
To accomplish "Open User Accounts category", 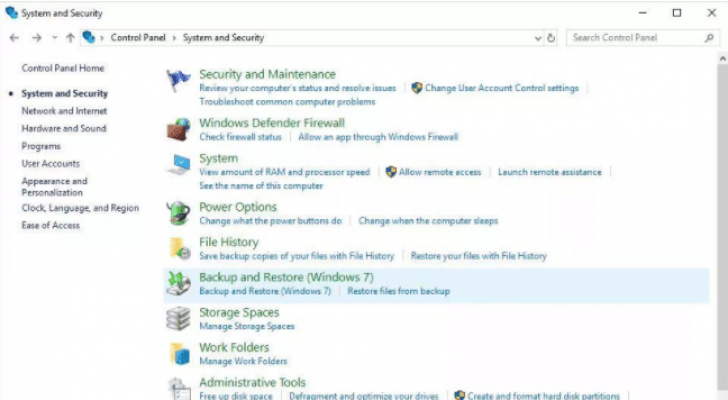I will [x=51, y=164].
